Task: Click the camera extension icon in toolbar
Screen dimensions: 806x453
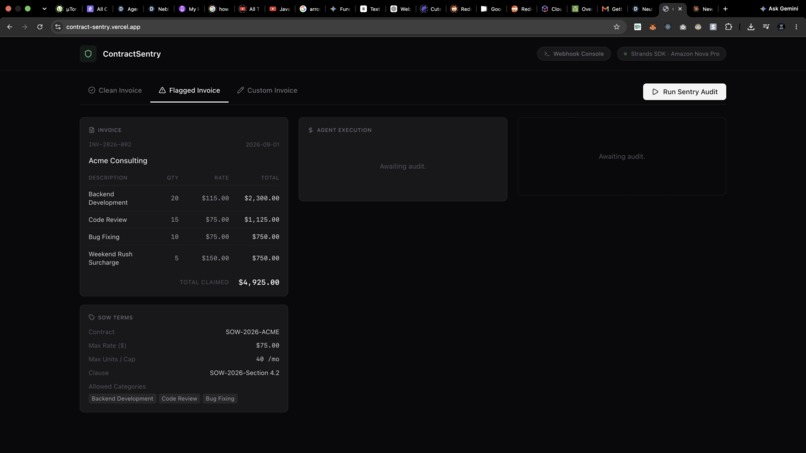Action: pyautogui.click(x=683, y=27)
